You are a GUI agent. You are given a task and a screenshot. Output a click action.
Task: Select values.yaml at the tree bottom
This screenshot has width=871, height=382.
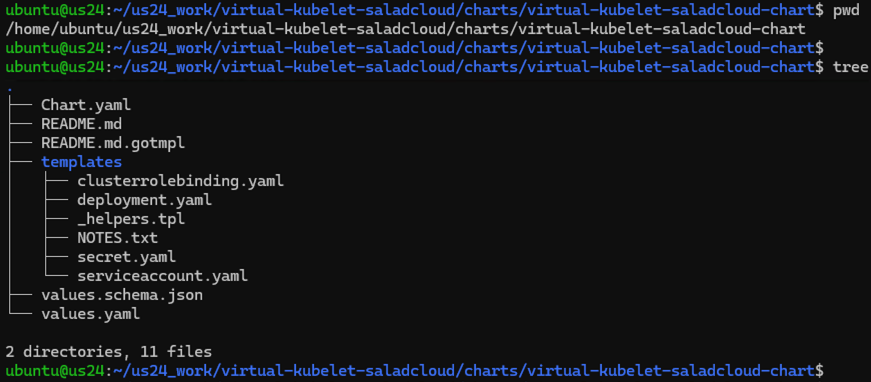91,314
